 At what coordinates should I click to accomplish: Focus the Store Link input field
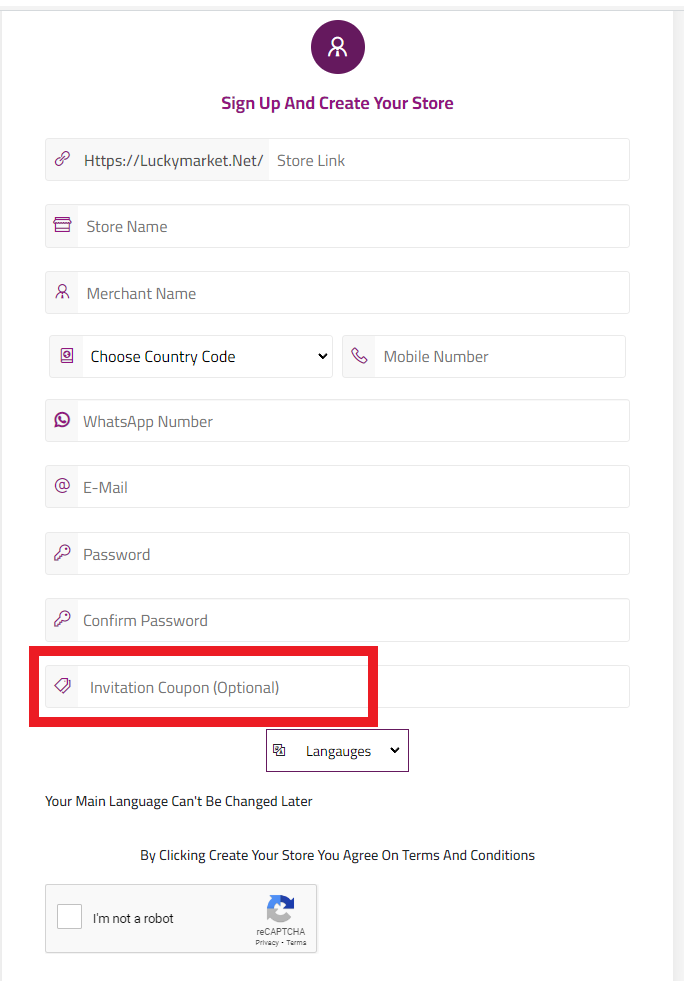pos(445,160)
